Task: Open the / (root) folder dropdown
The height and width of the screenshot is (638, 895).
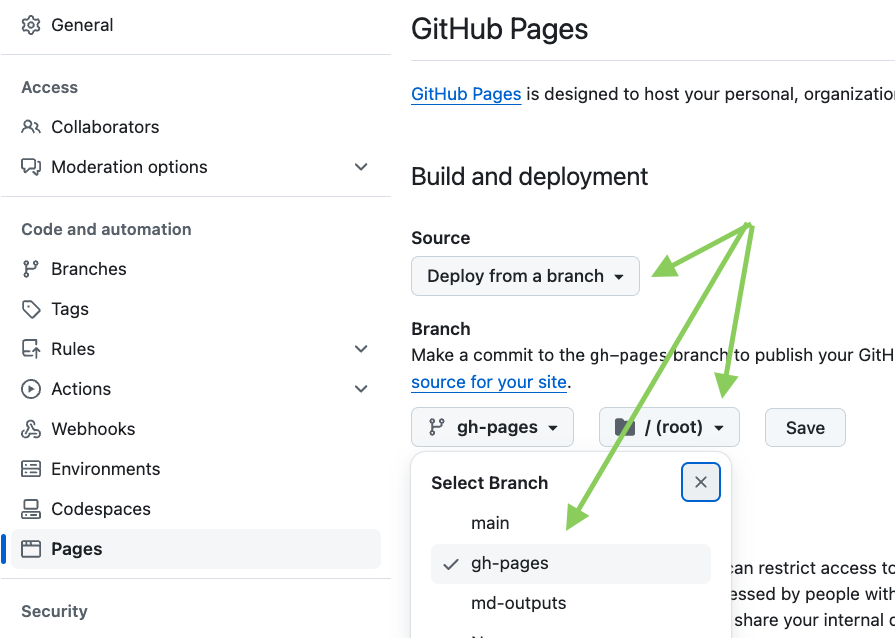Action: tap(669, 427)
